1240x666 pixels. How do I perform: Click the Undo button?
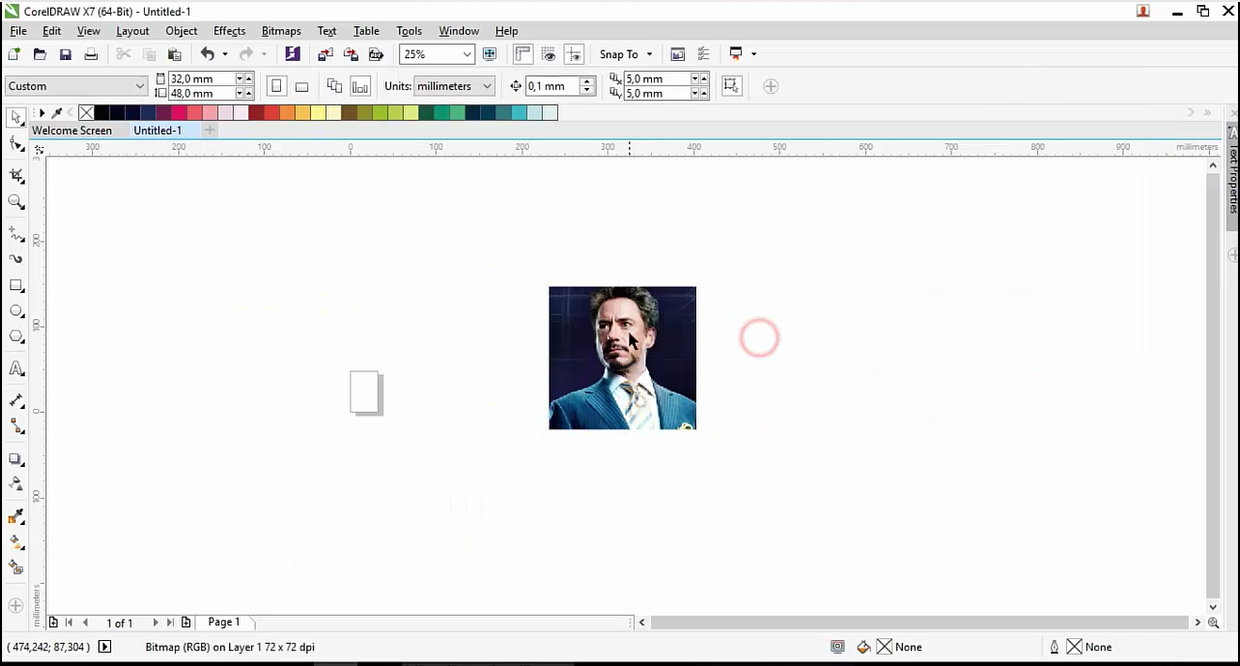click(208, 54)
